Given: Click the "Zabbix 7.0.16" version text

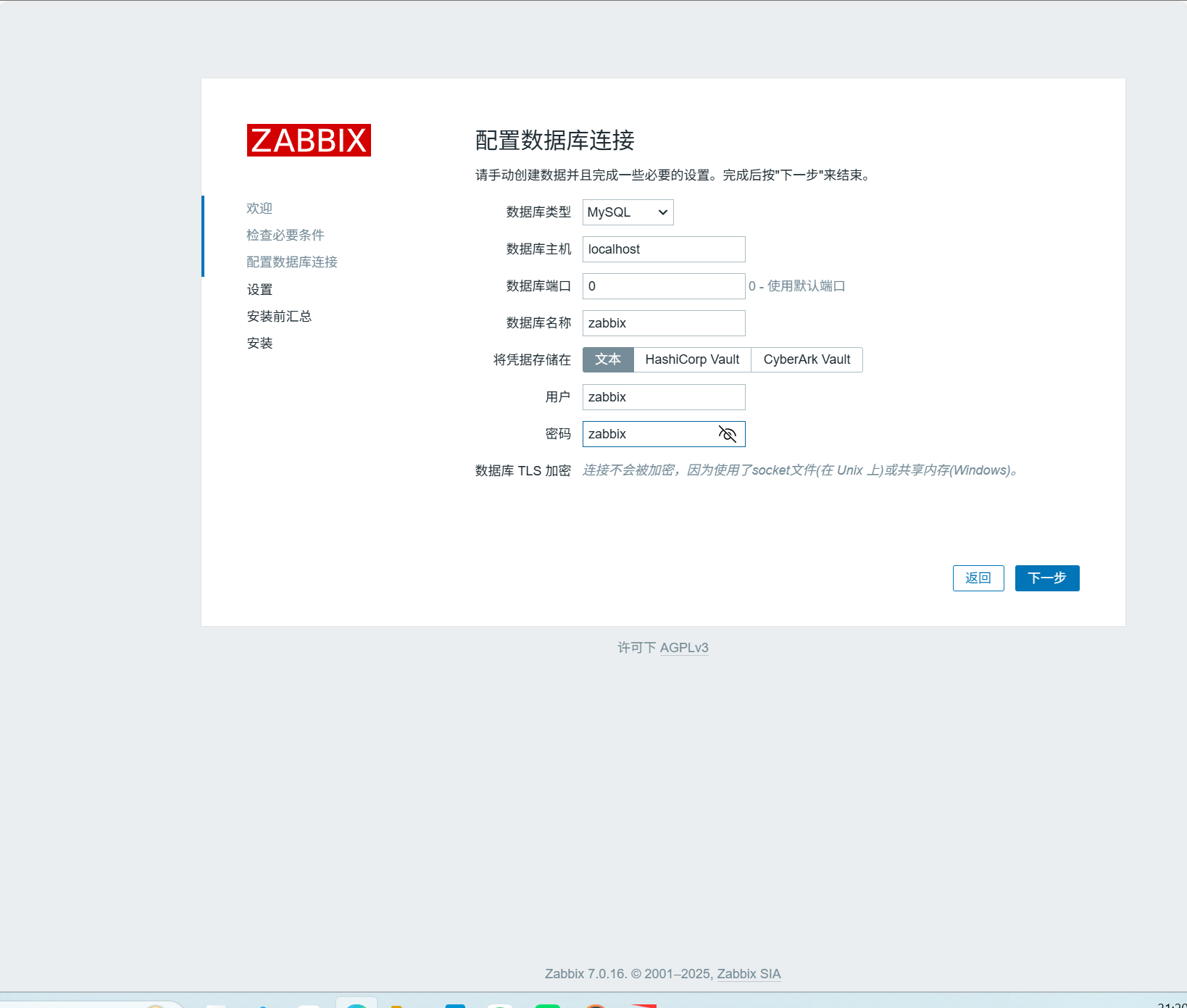Looking at the screenshot, I should 585,974.
